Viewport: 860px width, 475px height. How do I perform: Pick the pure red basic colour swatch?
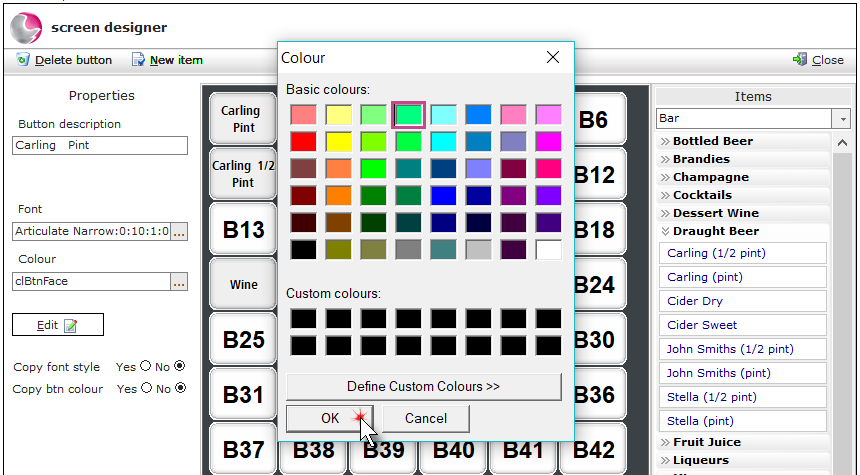(x=303, y=142)
